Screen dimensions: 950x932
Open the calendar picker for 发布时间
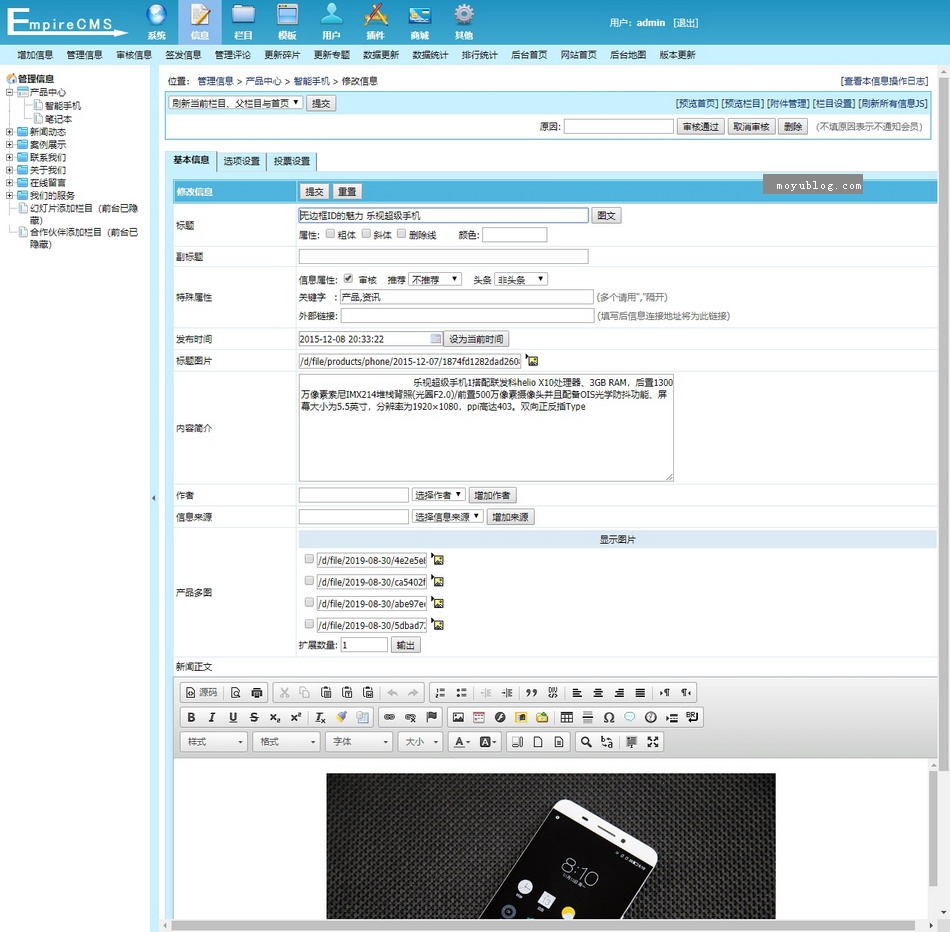(x=436, y=338)
